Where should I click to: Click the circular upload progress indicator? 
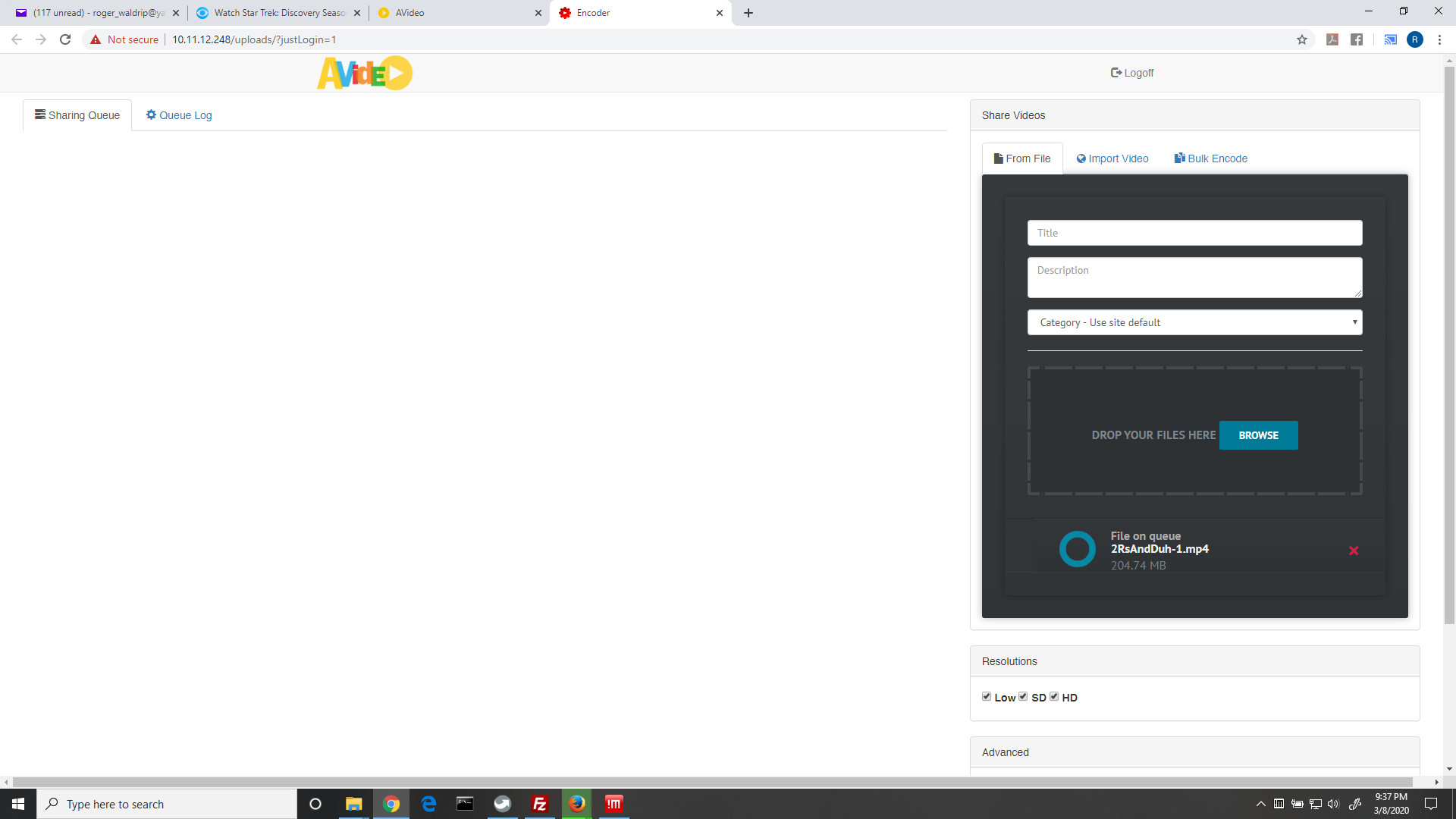[x=1077, y=549]
